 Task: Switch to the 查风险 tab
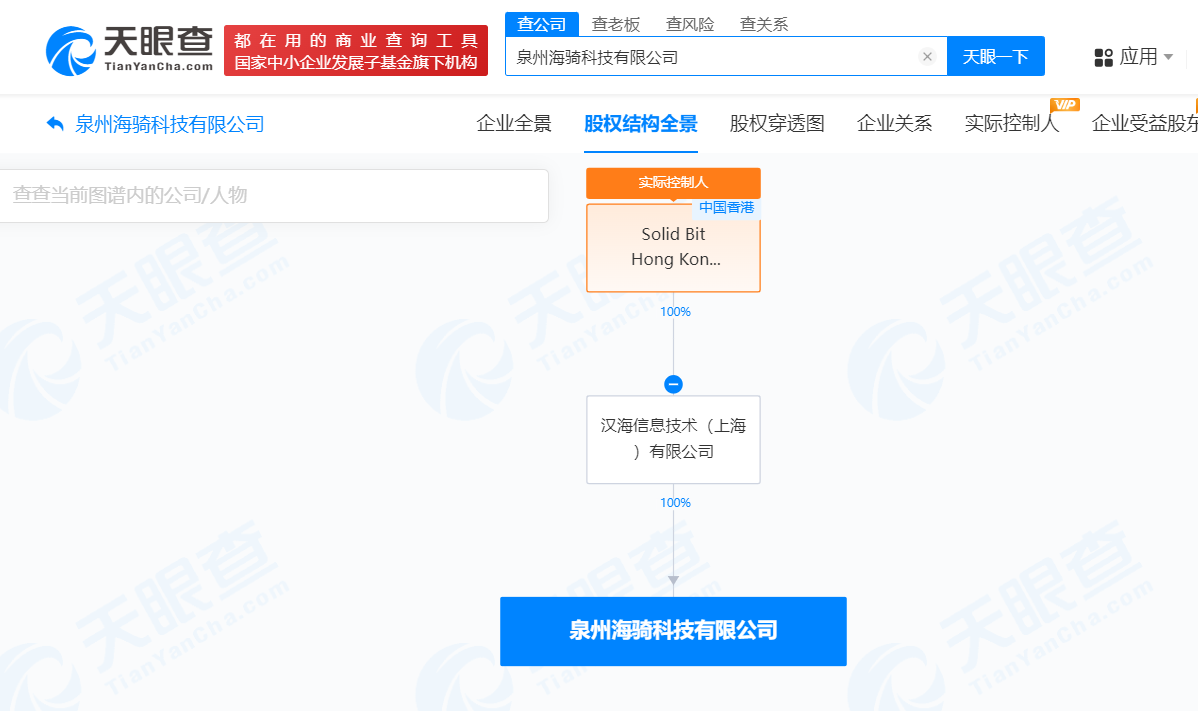pos(690,24)
